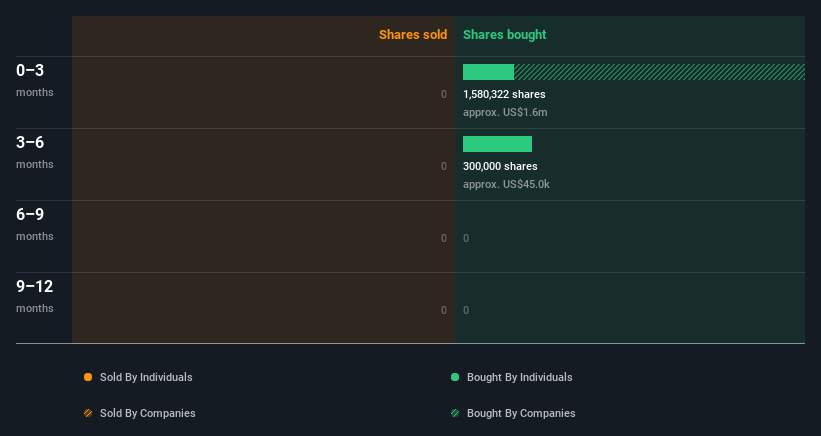Select the 6–9 months row label
Screen dimensions: 821x436
35,224
